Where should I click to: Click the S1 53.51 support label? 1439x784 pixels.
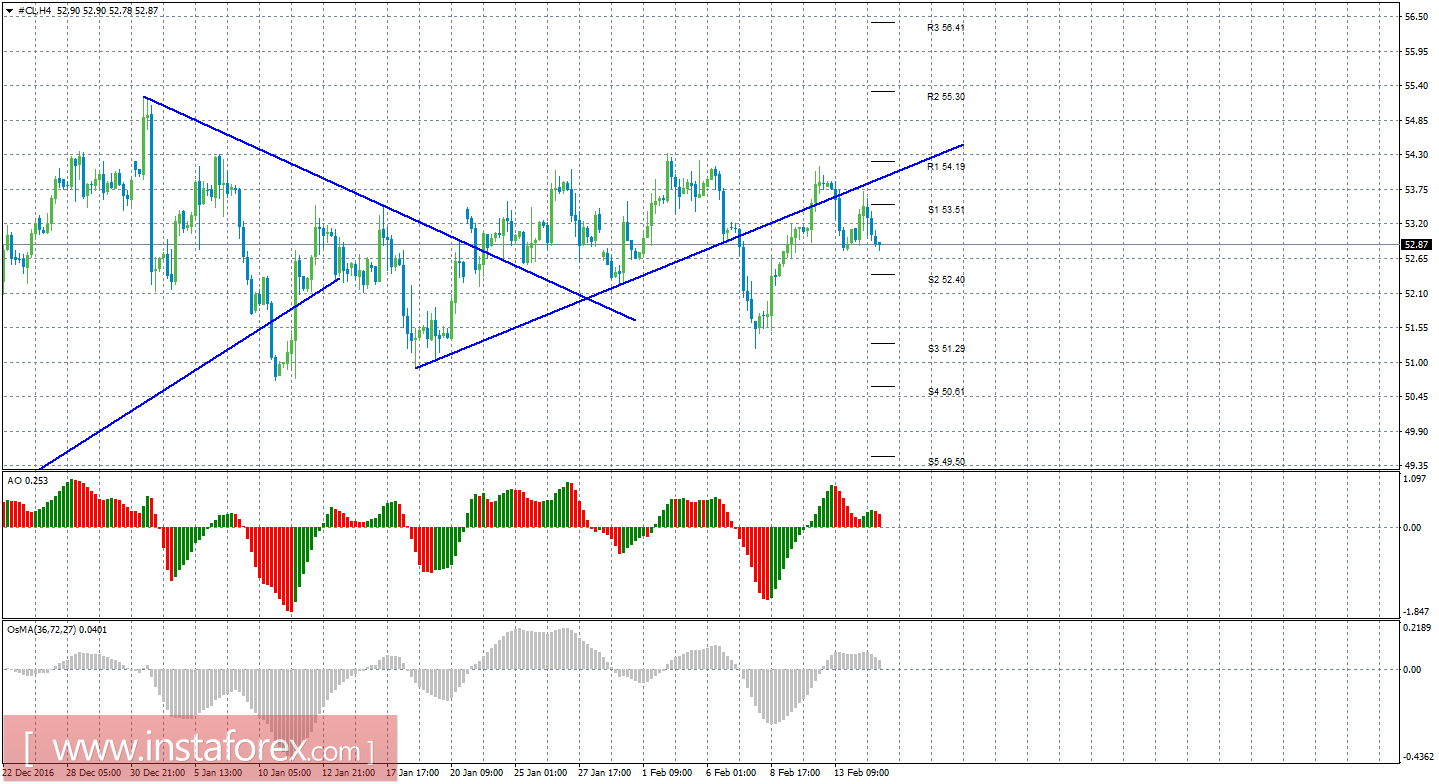(946, 210)
